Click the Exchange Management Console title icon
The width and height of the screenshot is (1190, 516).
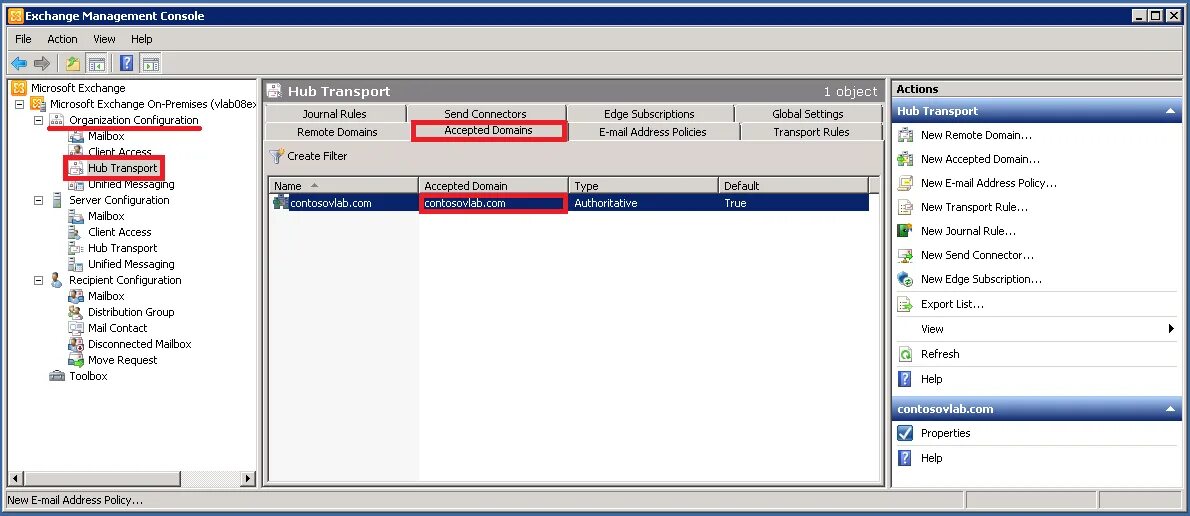(x=15, y=16)
